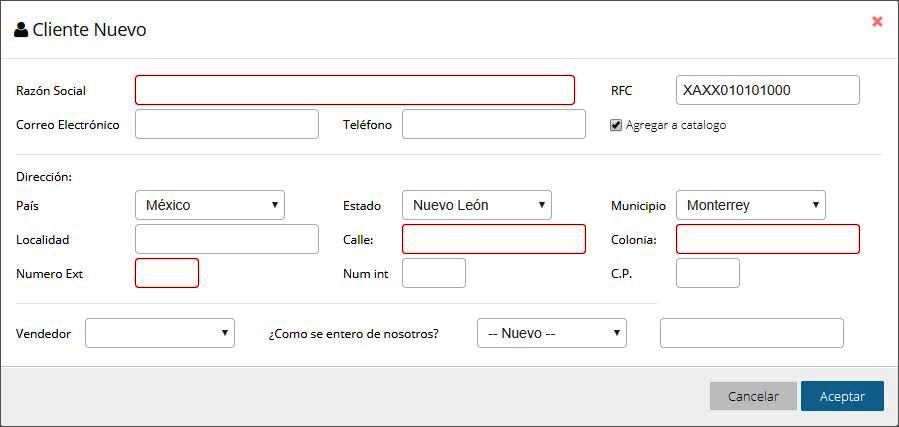Focus the Num int field

click(x=434, y=273)
